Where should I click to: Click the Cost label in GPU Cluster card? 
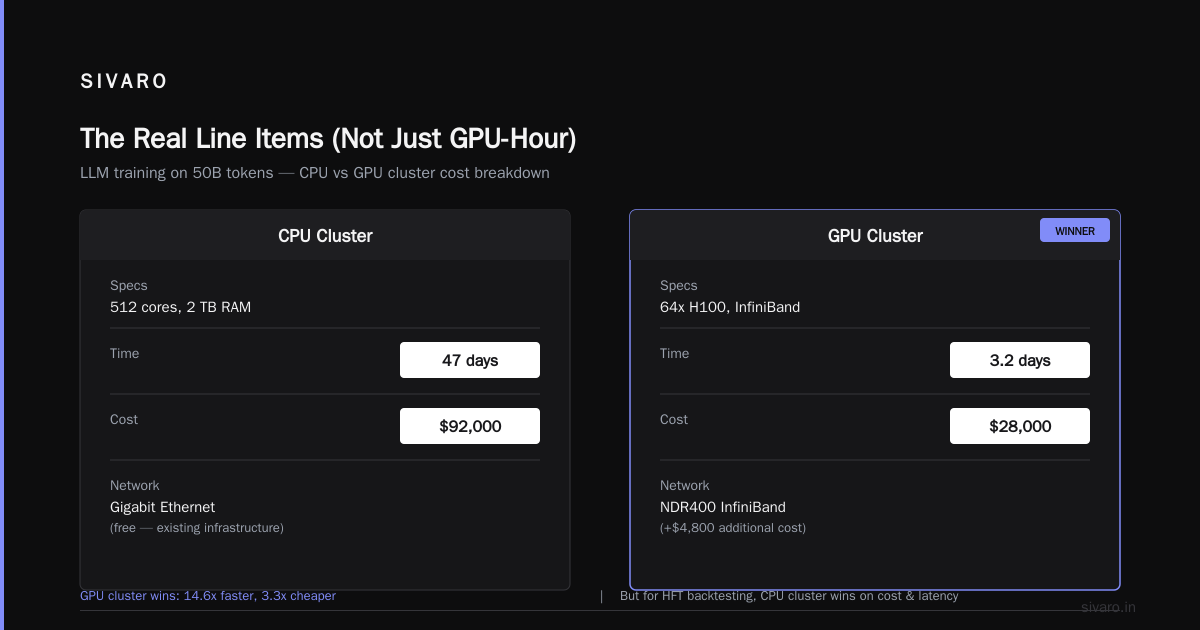(674, 419)
